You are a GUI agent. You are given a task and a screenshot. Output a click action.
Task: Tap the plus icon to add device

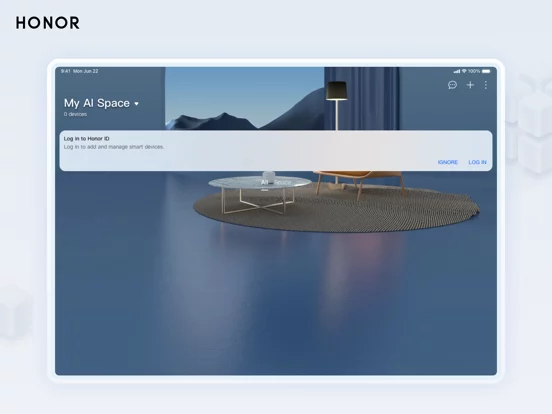[470, 85]
